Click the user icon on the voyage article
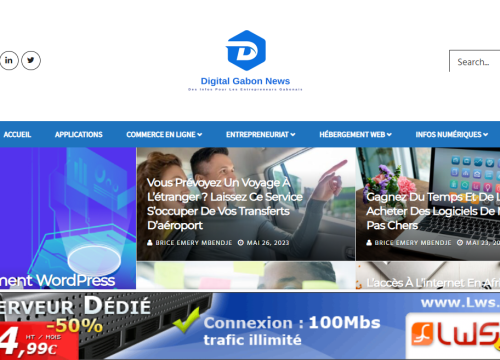The width and height of the screenshot is (500, 360). tap(150, 243)
